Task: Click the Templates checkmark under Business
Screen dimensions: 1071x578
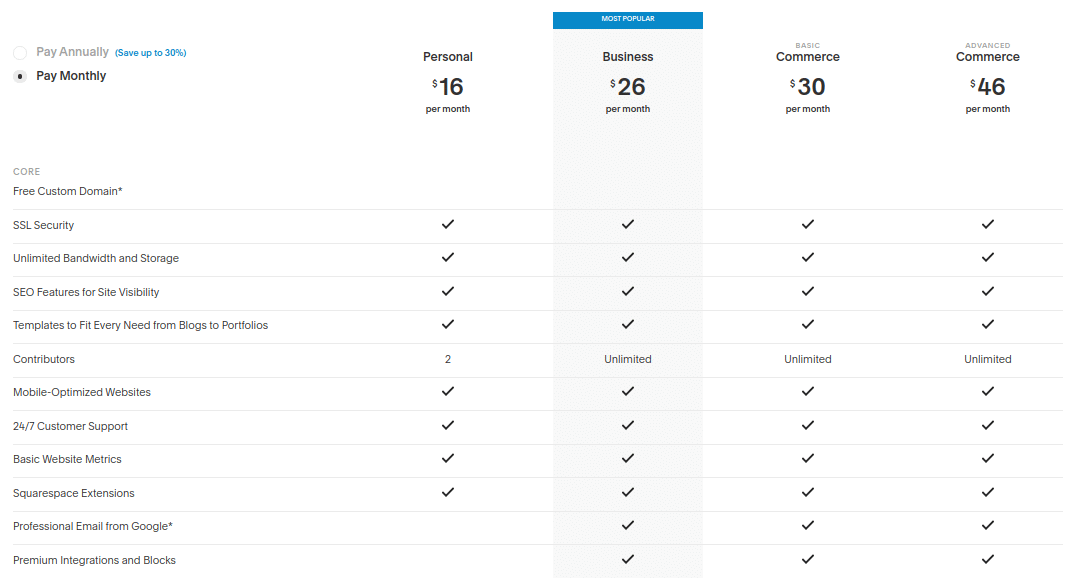Action: point(628,325)
